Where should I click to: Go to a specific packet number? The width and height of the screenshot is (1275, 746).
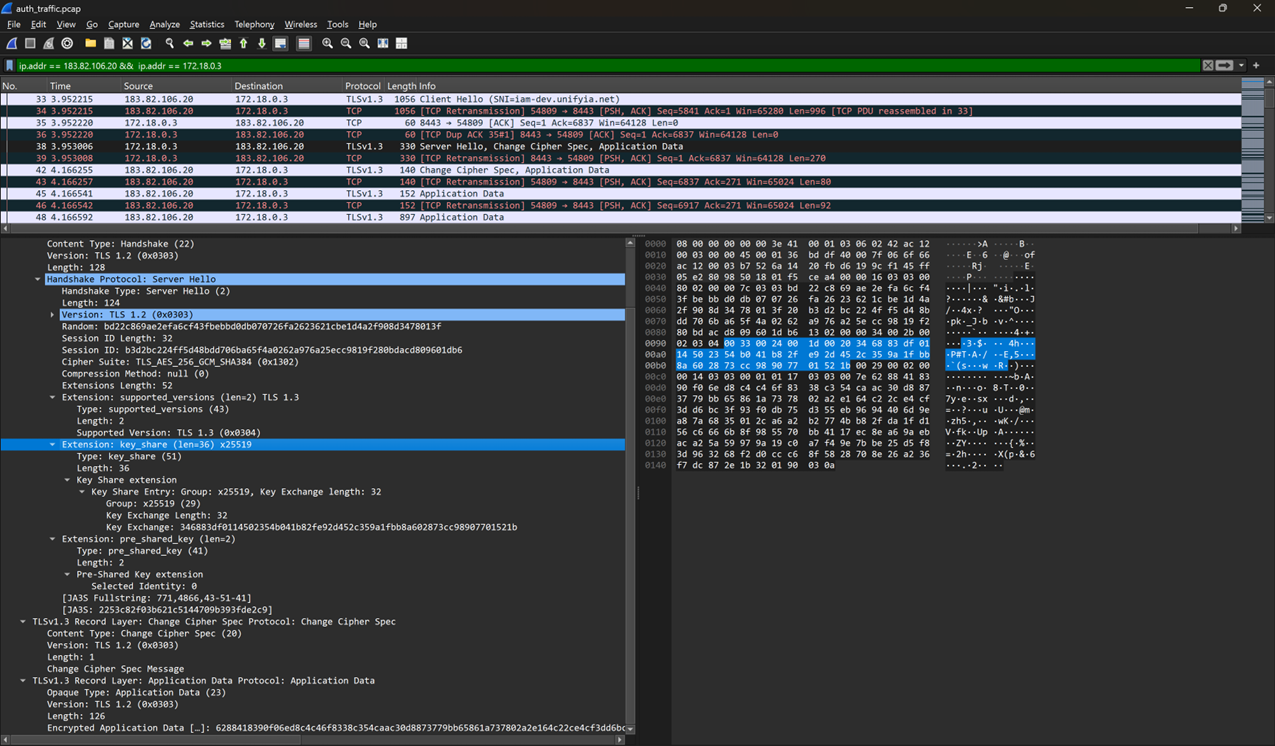(x=225, y=43)
